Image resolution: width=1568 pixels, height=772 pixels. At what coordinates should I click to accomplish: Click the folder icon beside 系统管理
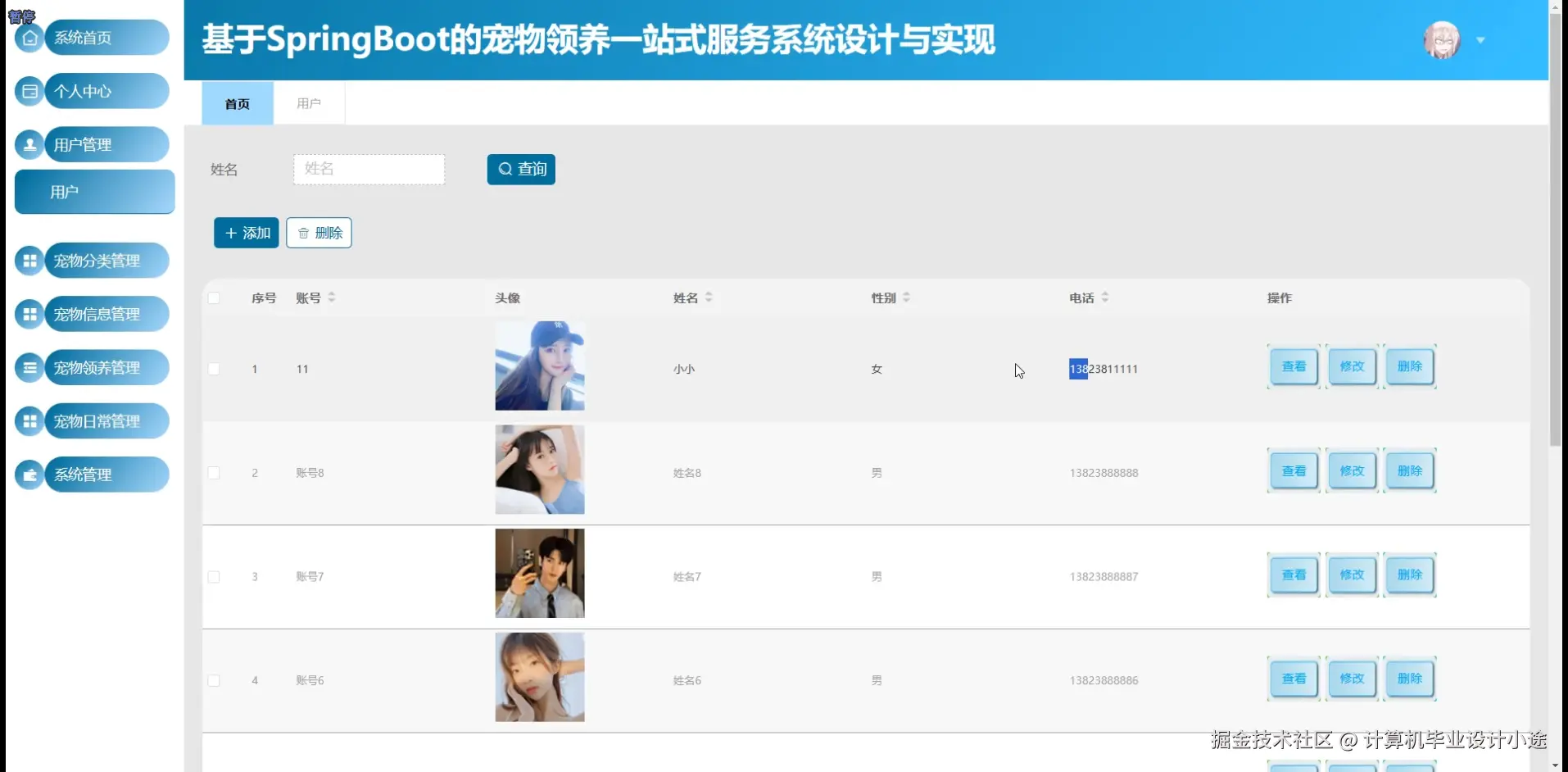click(29, 475)
